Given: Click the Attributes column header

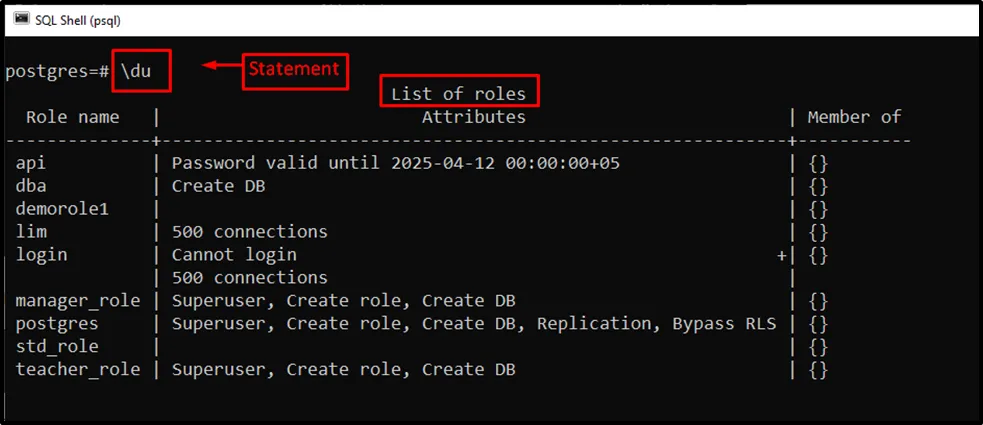Looking at the screenshot, I should pyautogui.click(x=473, y=117).
